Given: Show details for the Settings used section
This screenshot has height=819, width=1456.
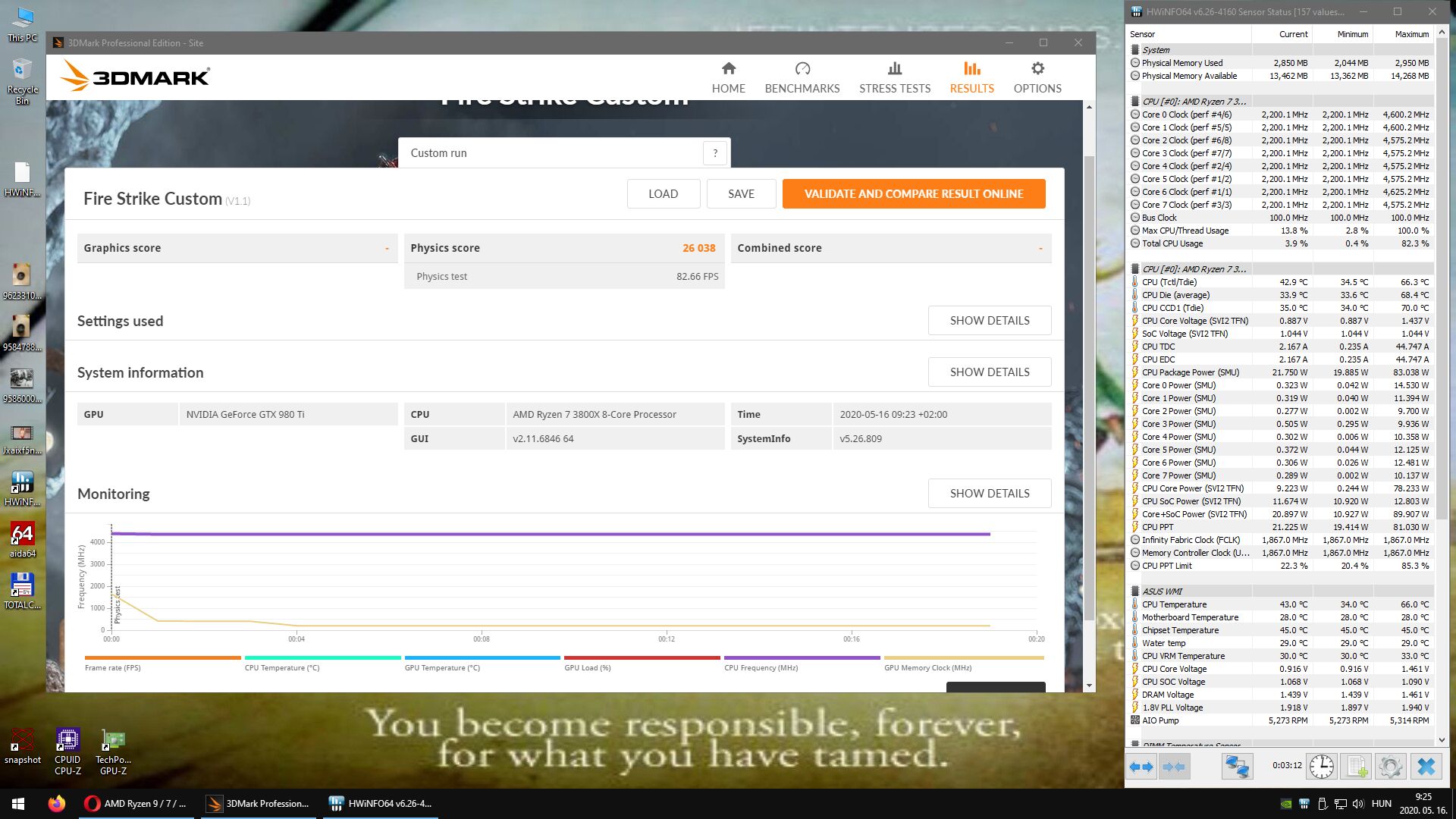Looking at the screenshot, I should point(989,321).
